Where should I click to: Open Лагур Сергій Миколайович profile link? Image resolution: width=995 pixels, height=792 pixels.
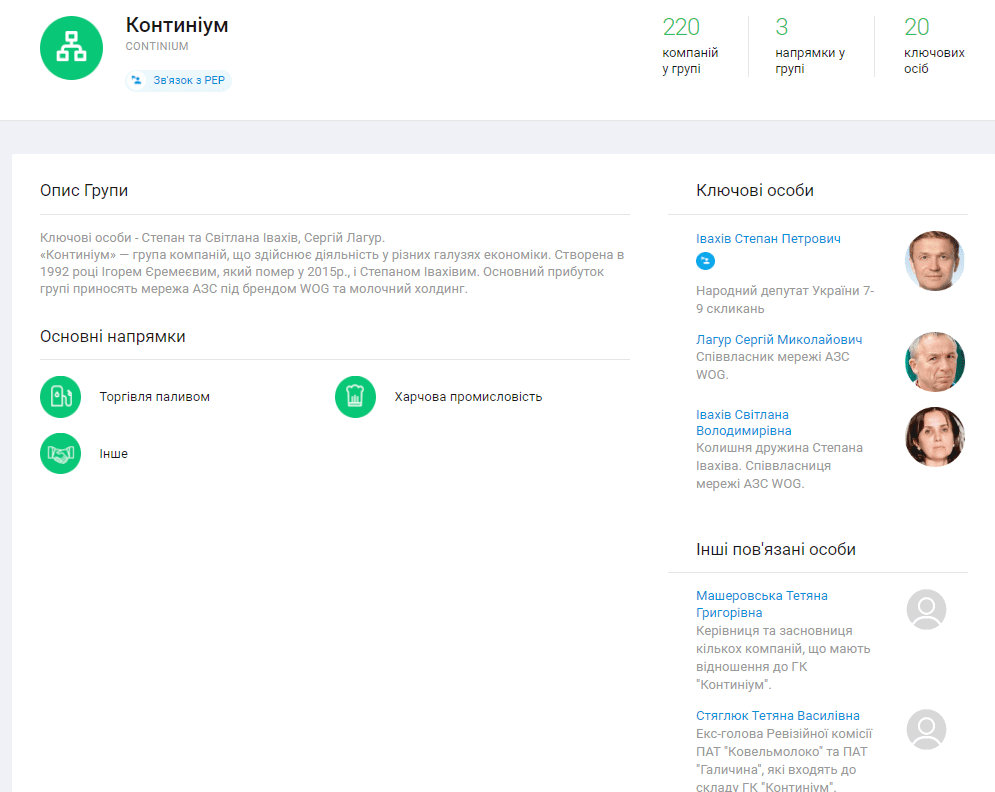(x=779, y=340)
